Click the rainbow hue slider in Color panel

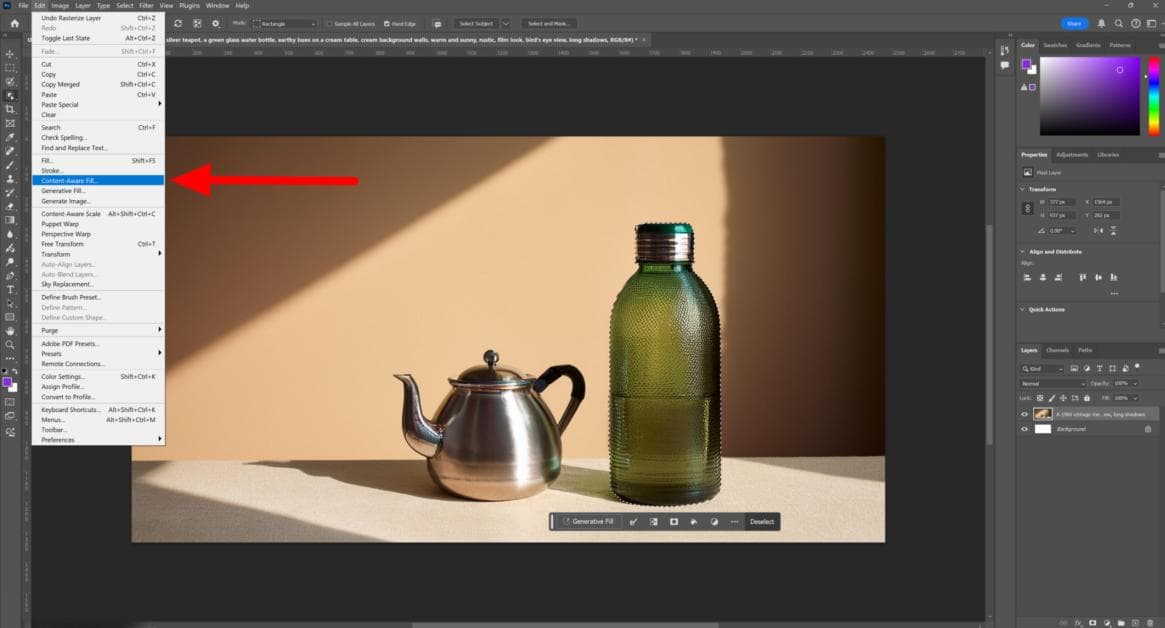(x=1154, y=97)
